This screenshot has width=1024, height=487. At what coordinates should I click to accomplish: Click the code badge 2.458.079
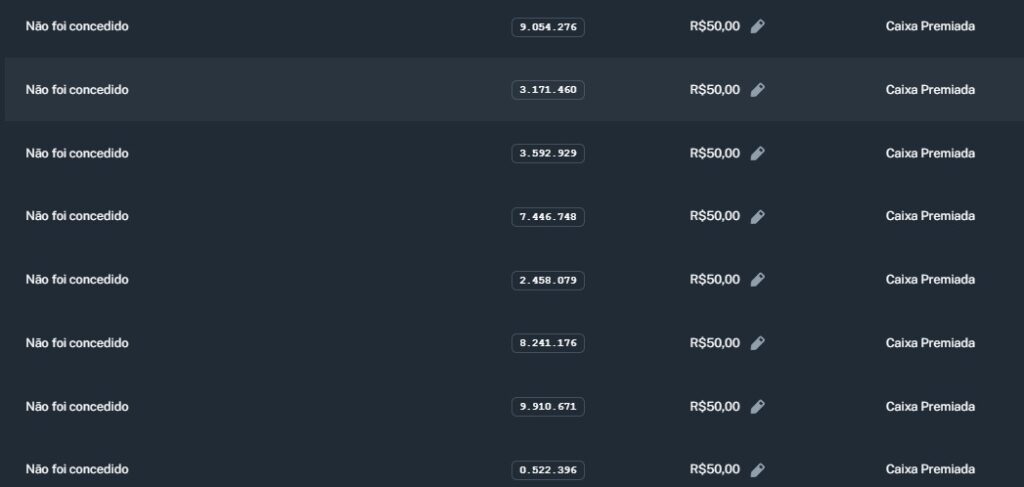(x=548, y=280)
